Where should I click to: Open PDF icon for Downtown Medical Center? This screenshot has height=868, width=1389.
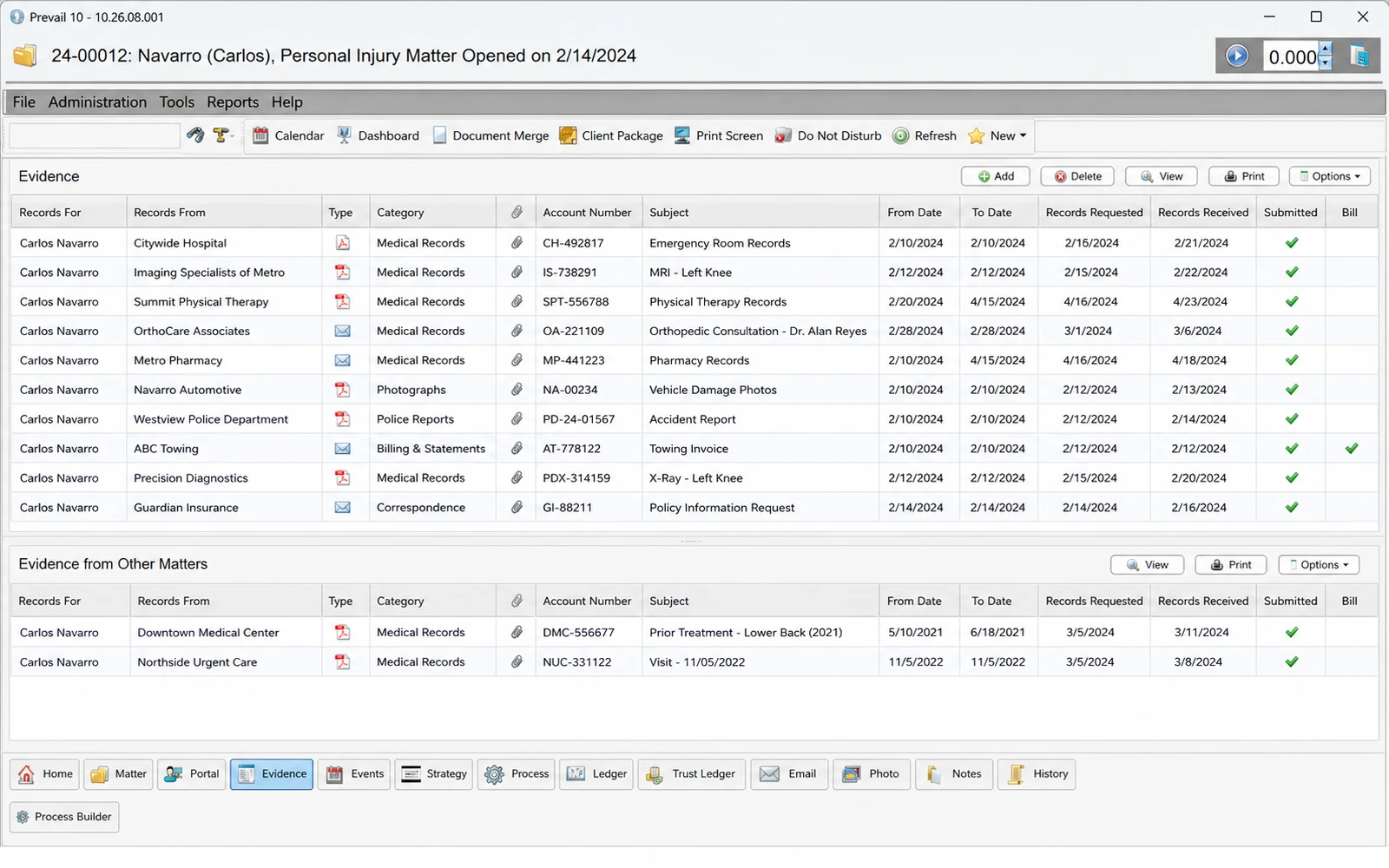(x=343, y=633)
